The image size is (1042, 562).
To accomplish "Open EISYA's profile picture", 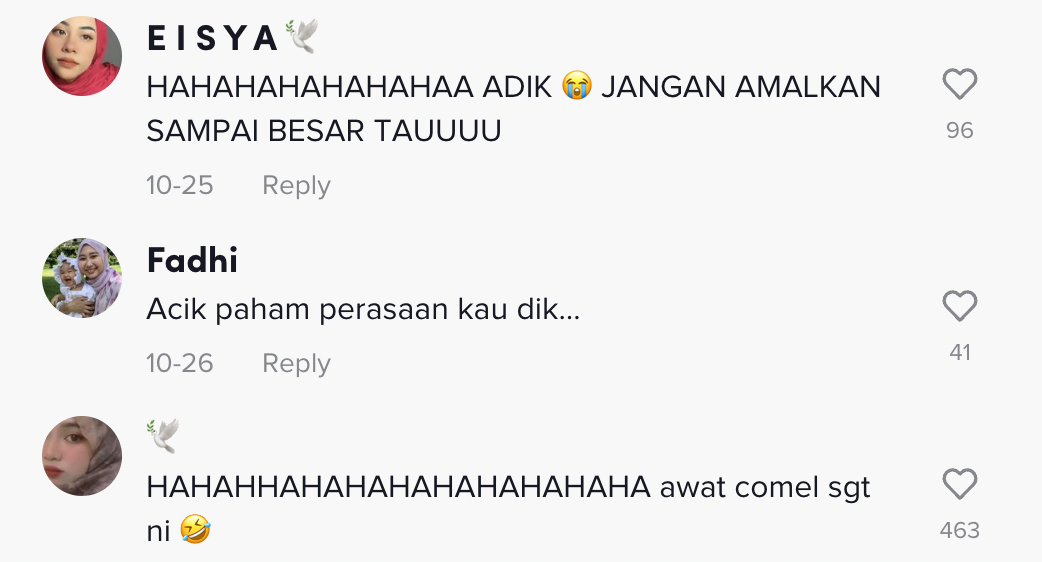I will (x=82, y=56).
